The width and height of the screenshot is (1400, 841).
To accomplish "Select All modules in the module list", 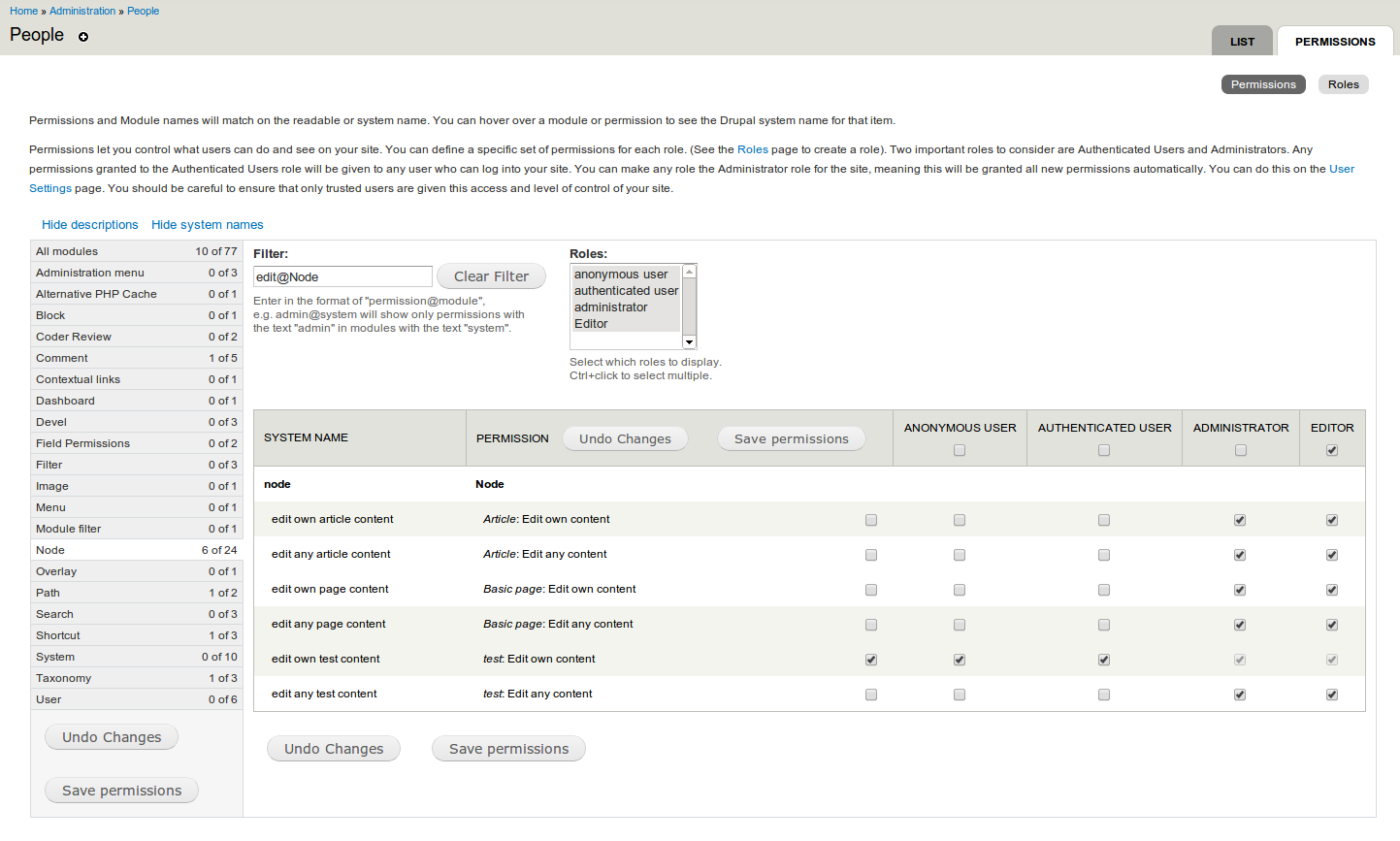I will [137, 251].
